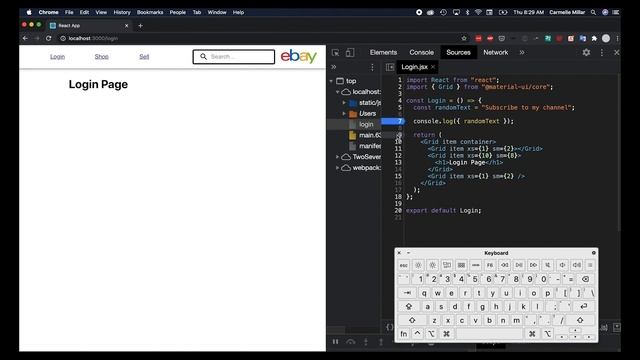The height and width of the screenshot is (360, 640).
Task: Close the Login.jsx editor tab
Action: [433, 67]
